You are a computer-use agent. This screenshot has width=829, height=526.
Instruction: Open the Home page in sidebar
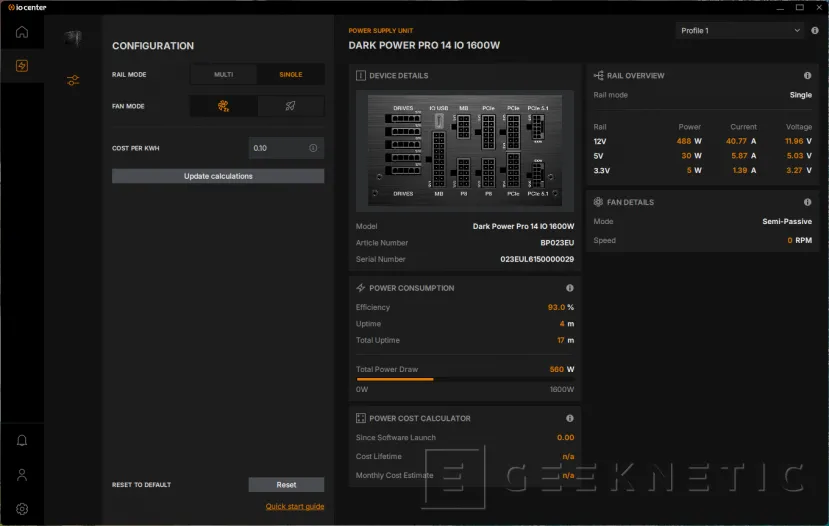[22, 32]
